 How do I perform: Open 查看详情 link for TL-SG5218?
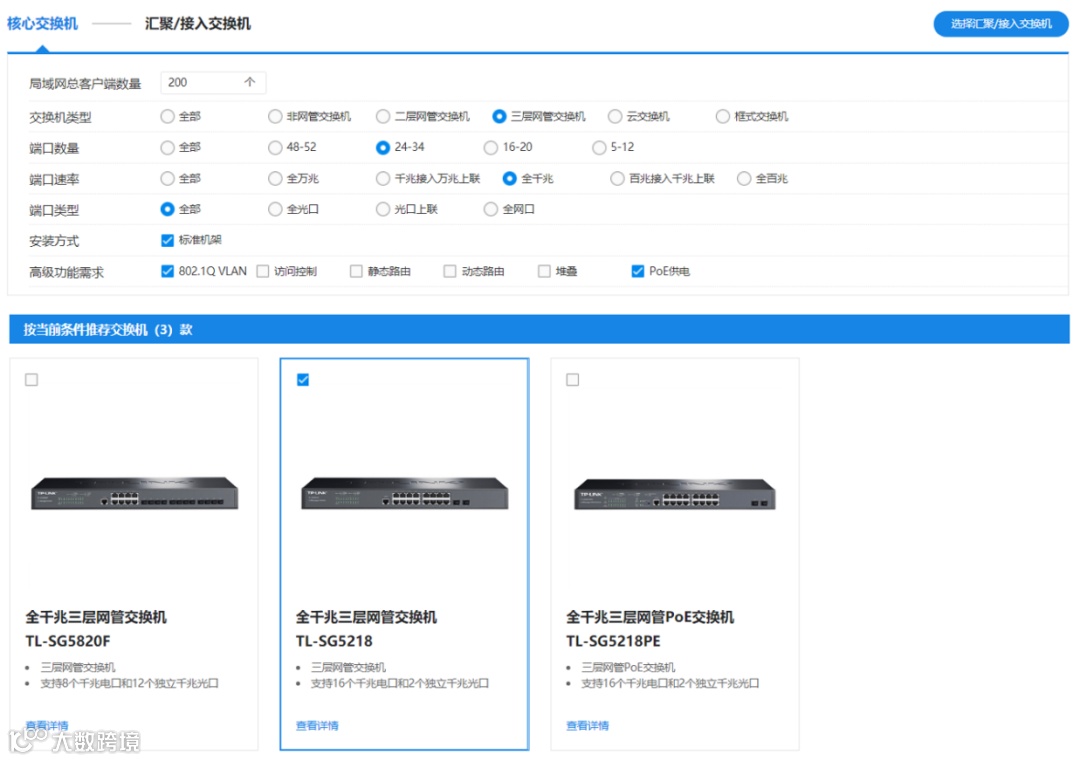[317, 726]
